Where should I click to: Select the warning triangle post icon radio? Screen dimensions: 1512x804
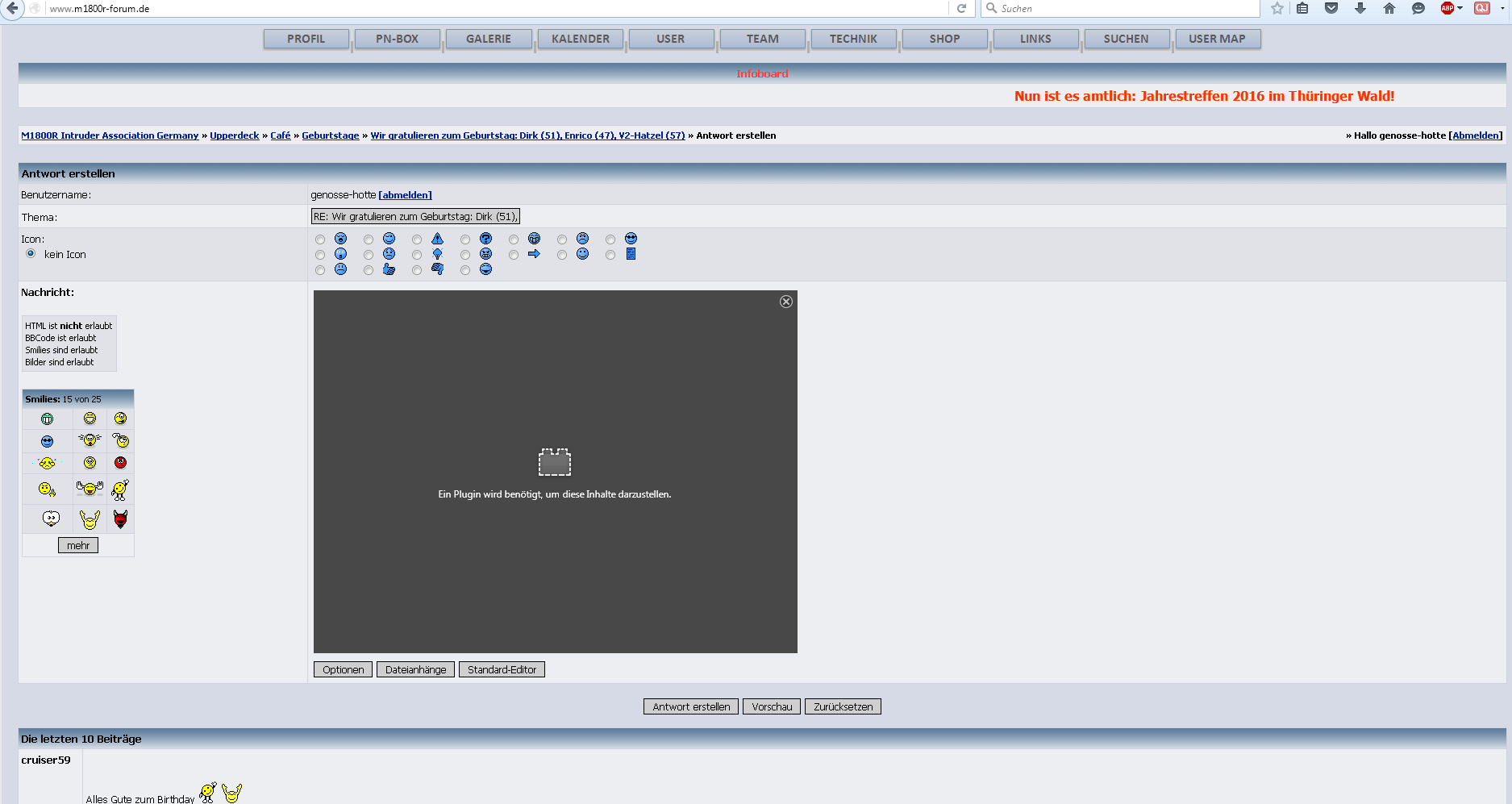click(417, 240)
